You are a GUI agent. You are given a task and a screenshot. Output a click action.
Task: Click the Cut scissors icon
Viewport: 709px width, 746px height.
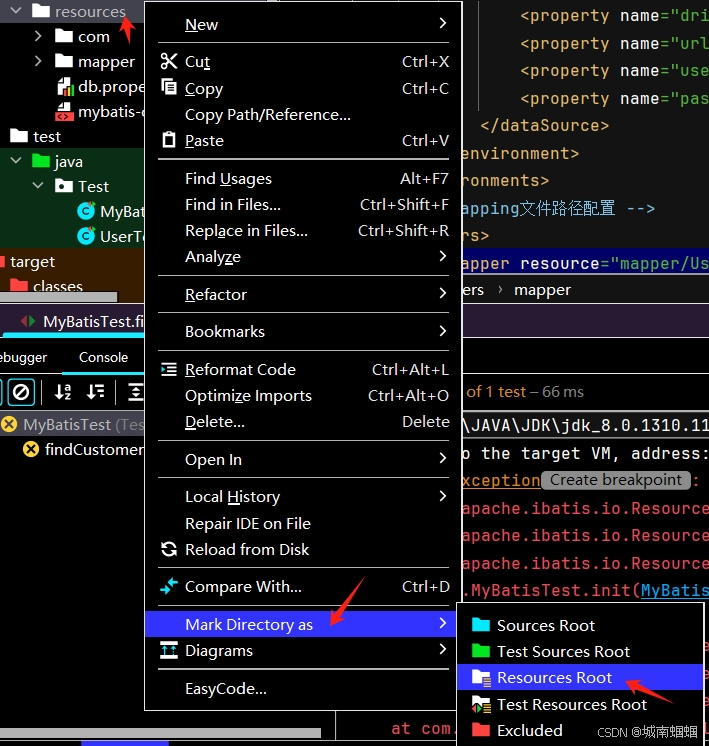[x=169, y=61]
